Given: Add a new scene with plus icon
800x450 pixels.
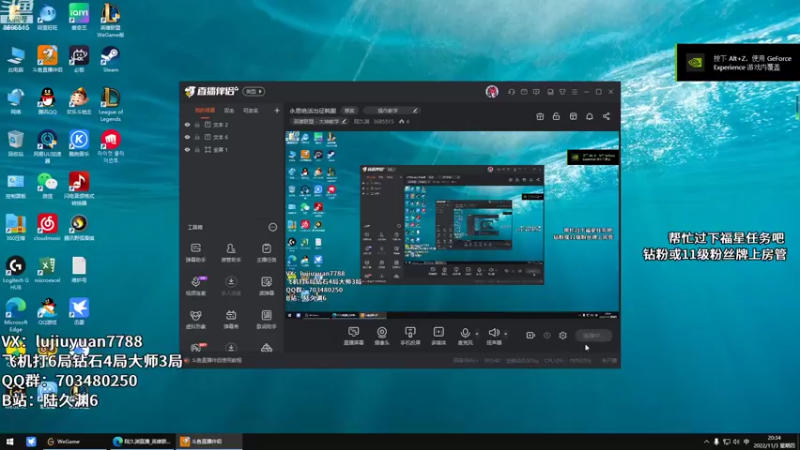Looking at the screenshot, I should pos(277,110).
